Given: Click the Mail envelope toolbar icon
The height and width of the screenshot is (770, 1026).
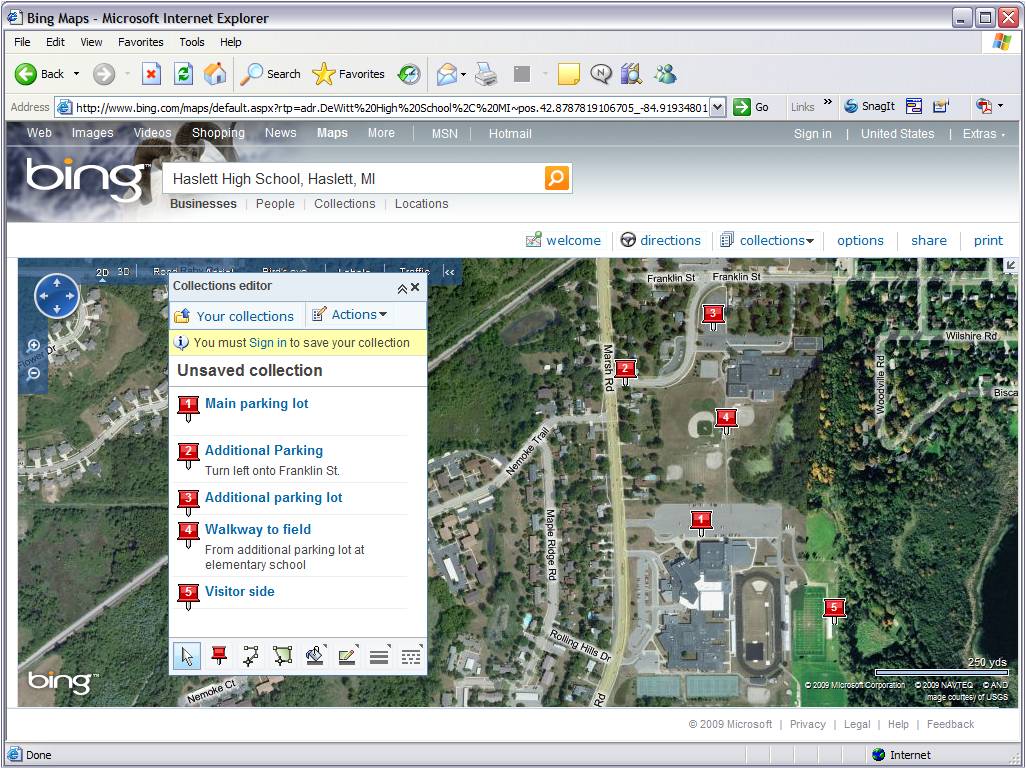Looking at the screenshot, I should (447, 74).
